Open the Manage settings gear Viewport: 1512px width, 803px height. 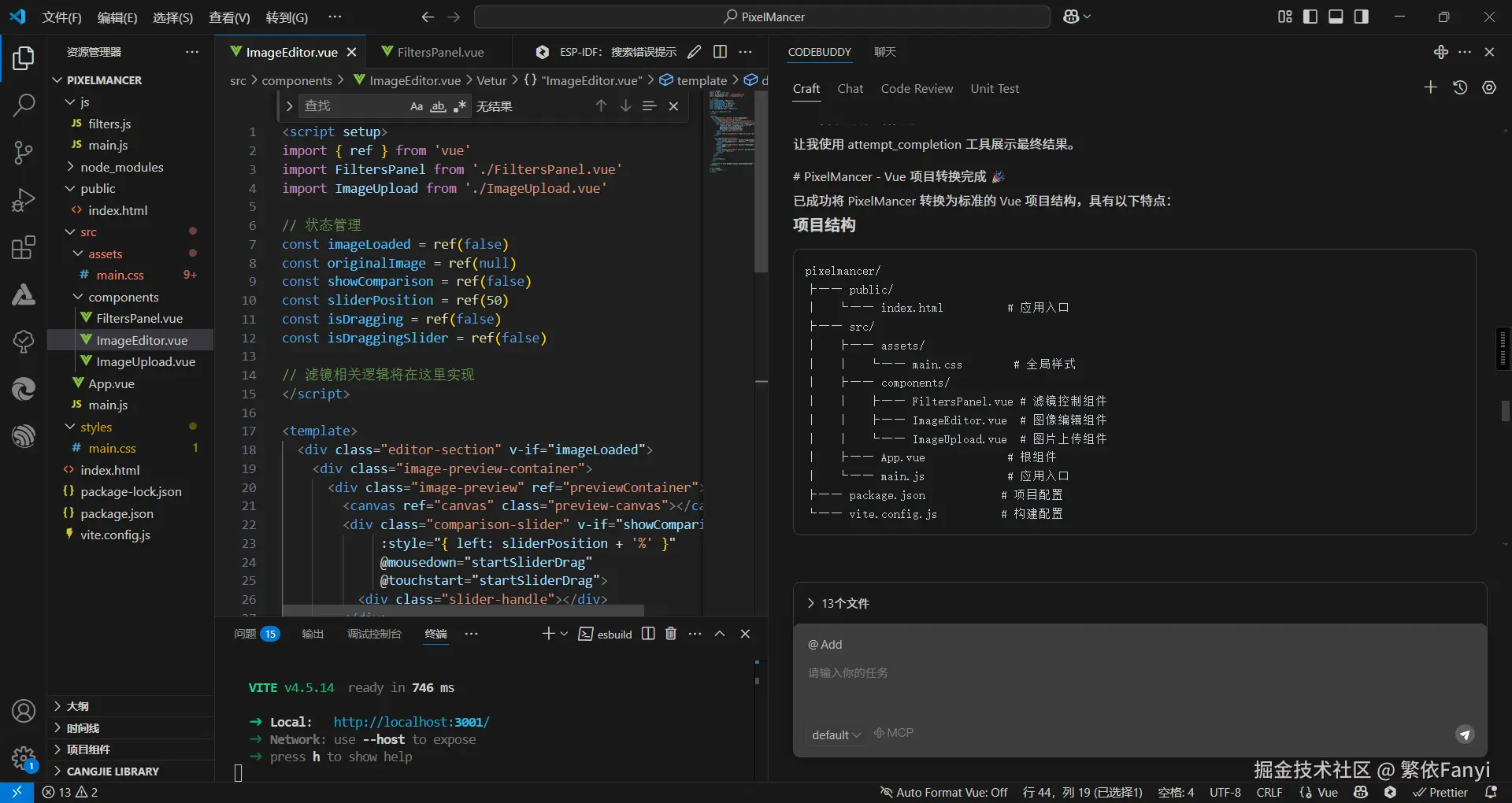click(x=24, y=758)
